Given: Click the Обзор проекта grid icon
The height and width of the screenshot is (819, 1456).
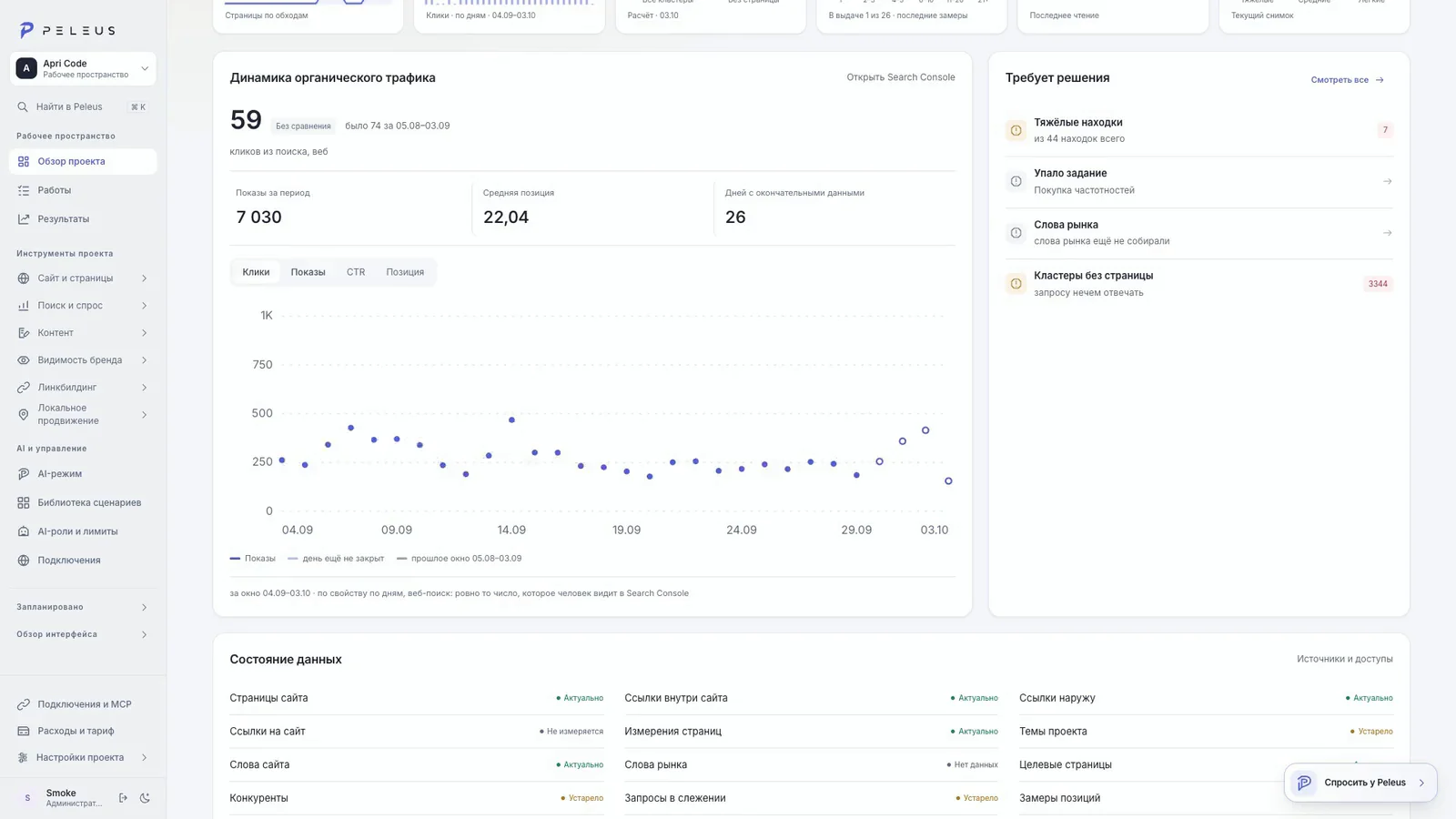Looking at the screenshot, I should point(24,161).
